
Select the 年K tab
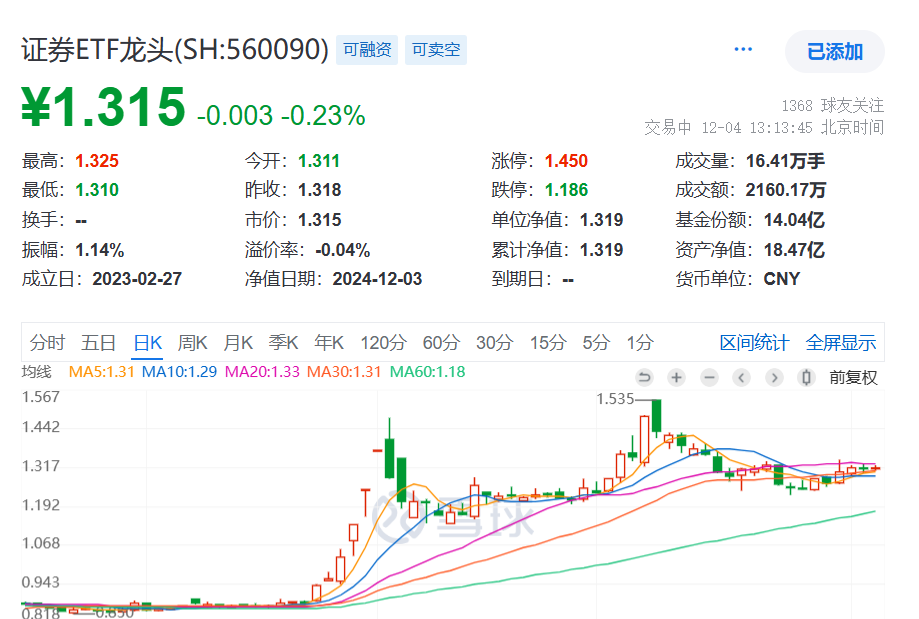(328, 342)
